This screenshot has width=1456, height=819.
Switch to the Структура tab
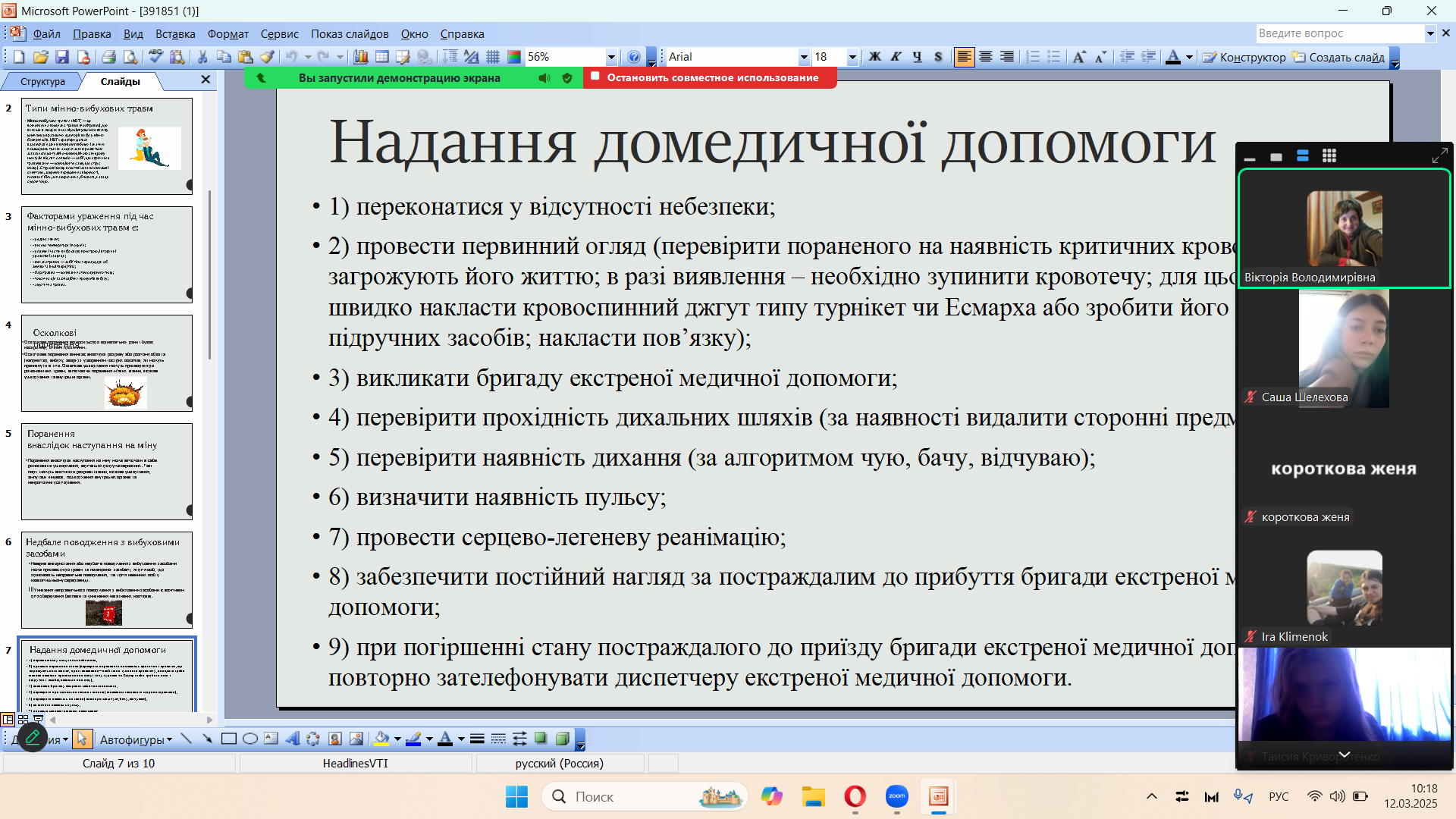(x=42, y=81)
